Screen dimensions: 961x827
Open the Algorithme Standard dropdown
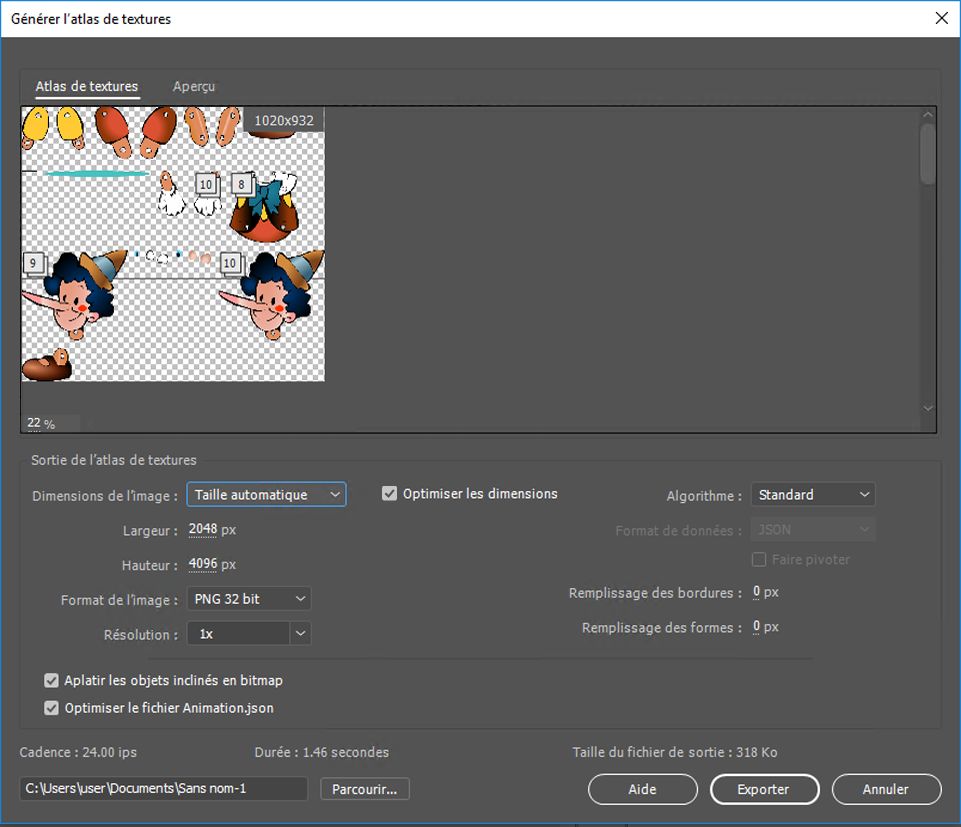(812, 495)
